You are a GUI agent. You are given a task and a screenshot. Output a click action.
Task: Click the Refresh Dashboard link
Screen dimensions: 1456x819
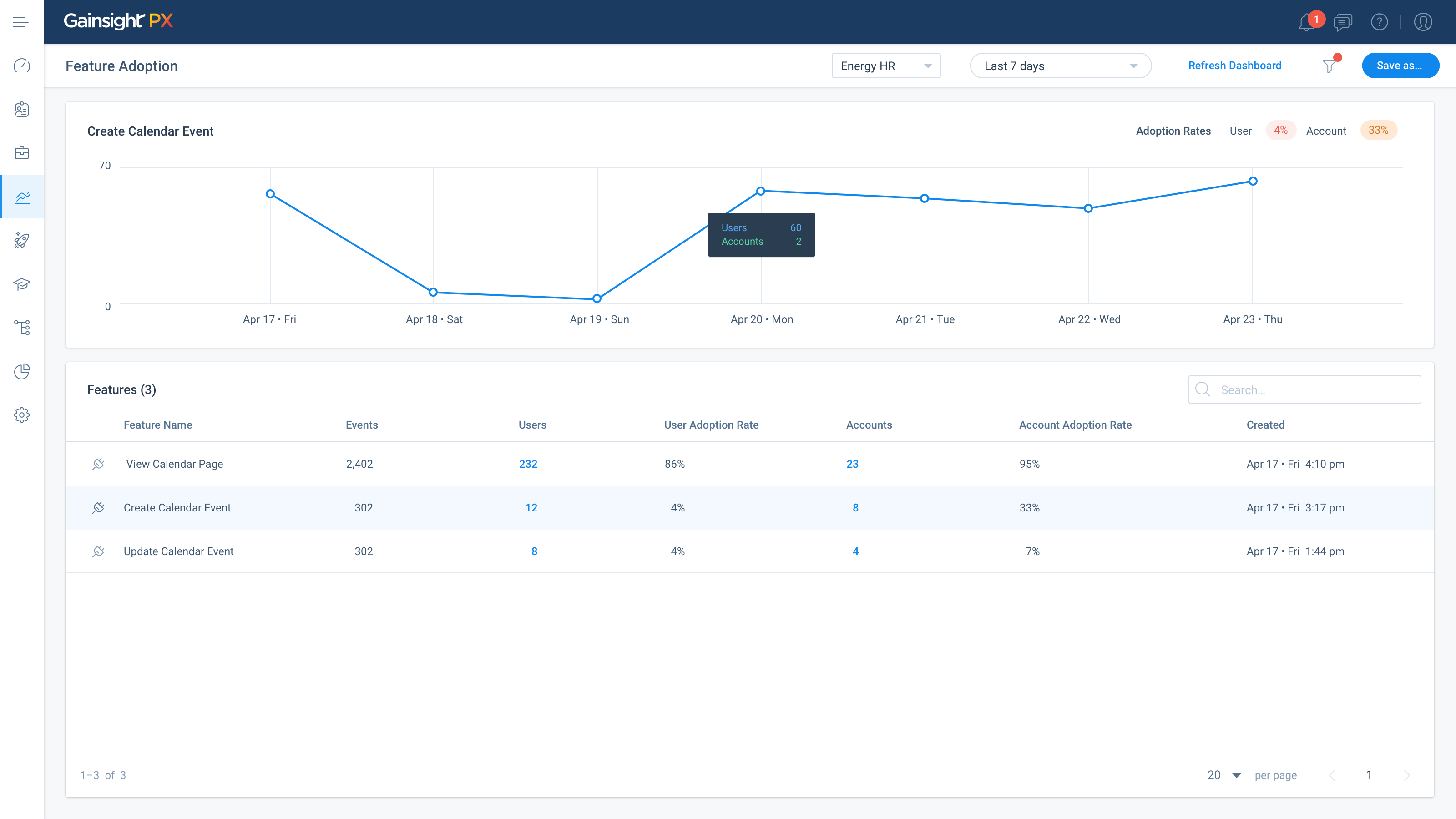[x=1234, y=66]
